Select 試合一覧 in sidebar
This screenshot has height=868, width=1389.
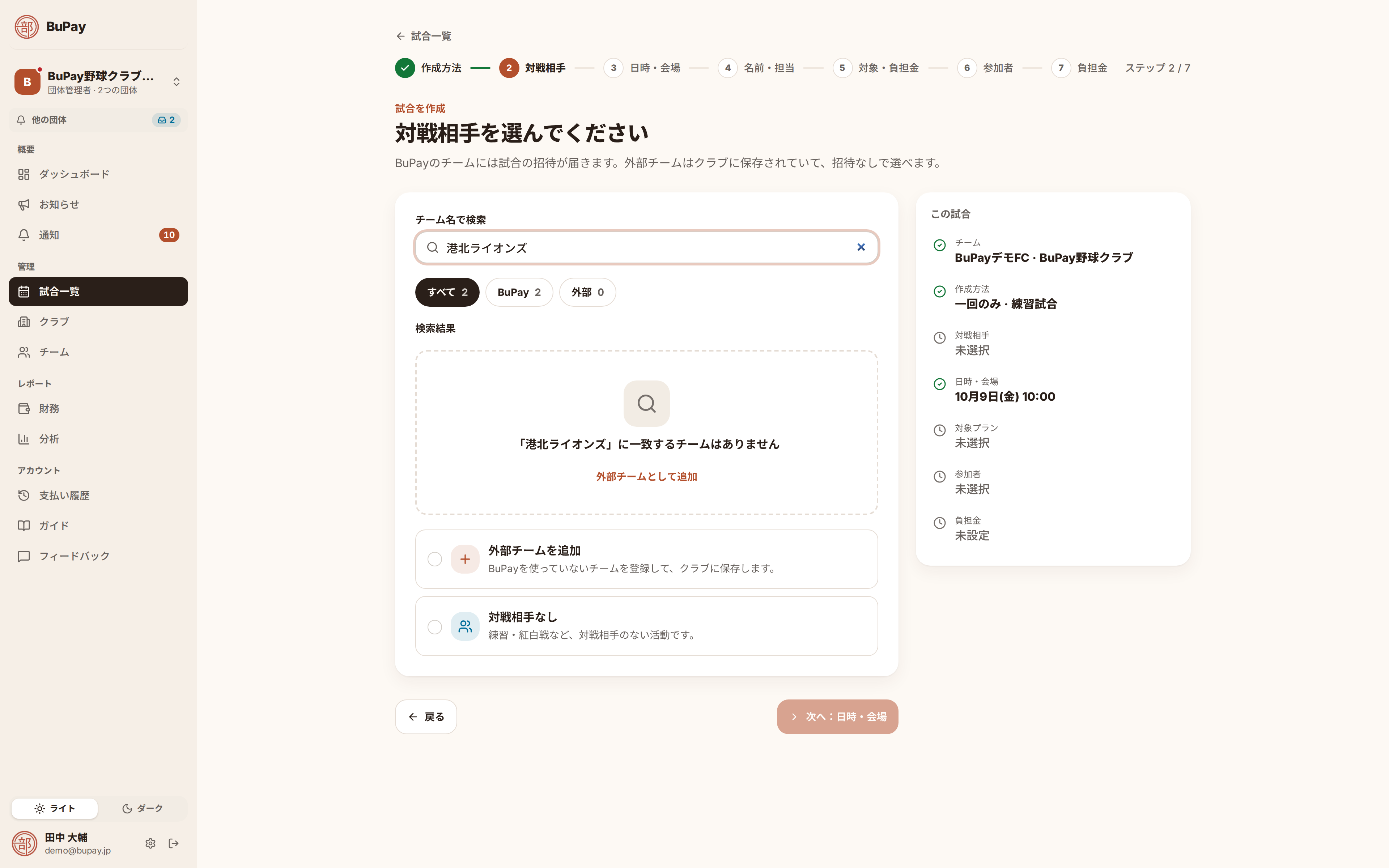[98, 292]
